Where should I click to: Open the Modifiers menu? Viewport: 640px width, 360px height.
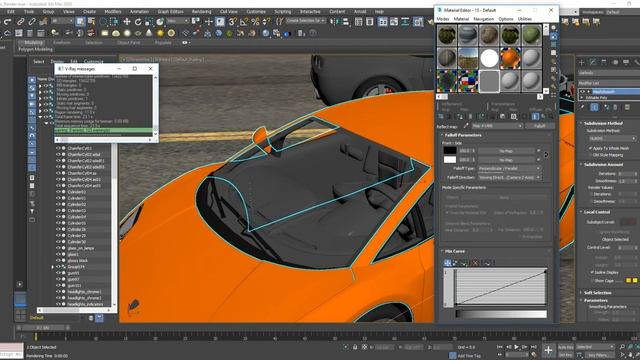click(113, 12)
